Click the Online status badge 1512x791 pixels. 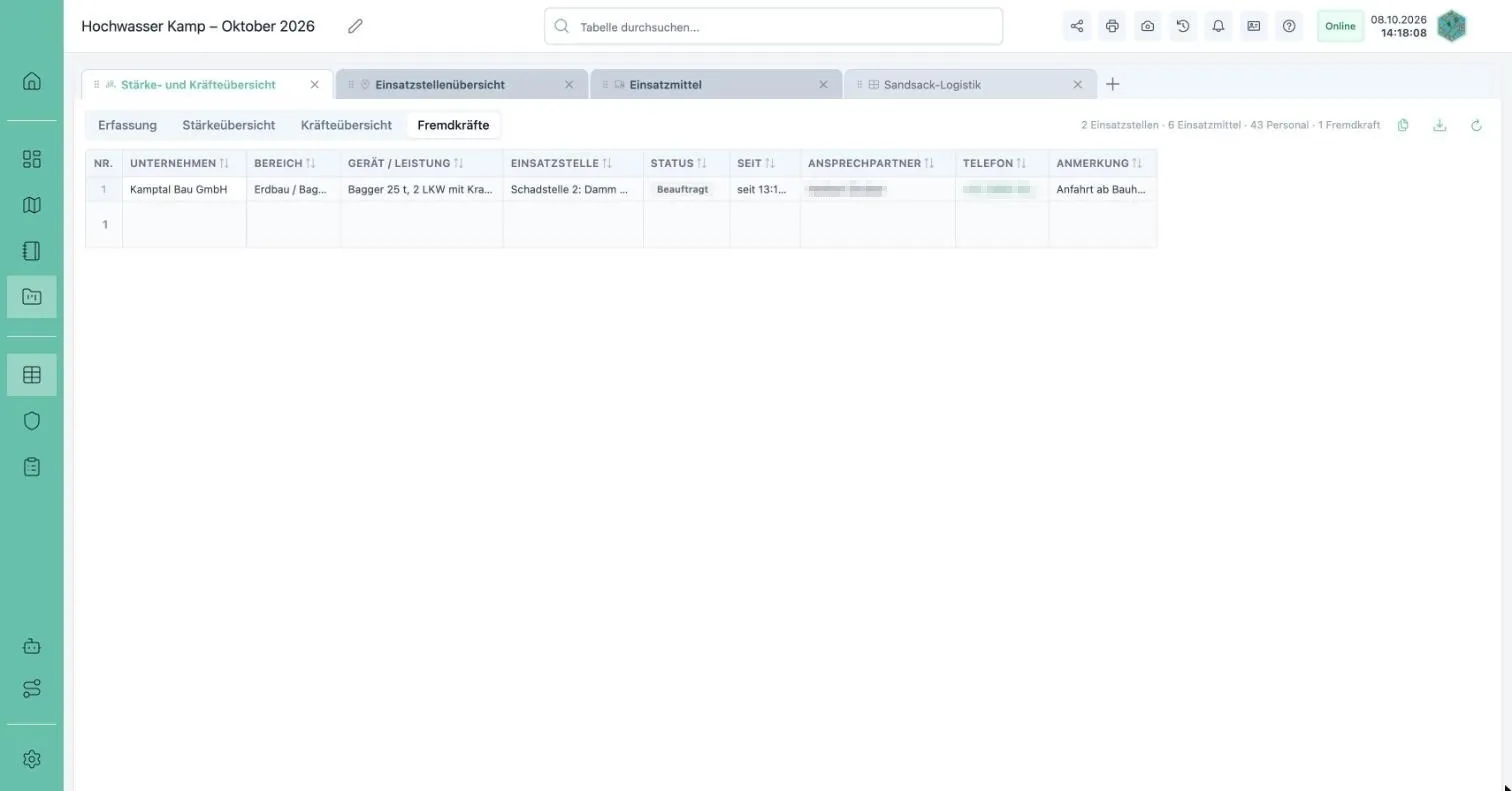click(x=1340, y=26)
